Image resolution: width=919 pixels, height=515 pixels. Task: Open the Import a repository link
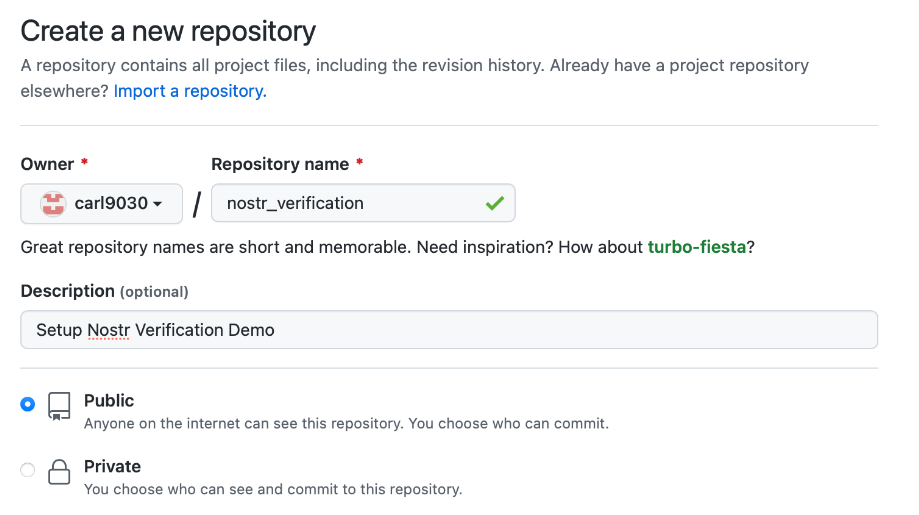190,91
